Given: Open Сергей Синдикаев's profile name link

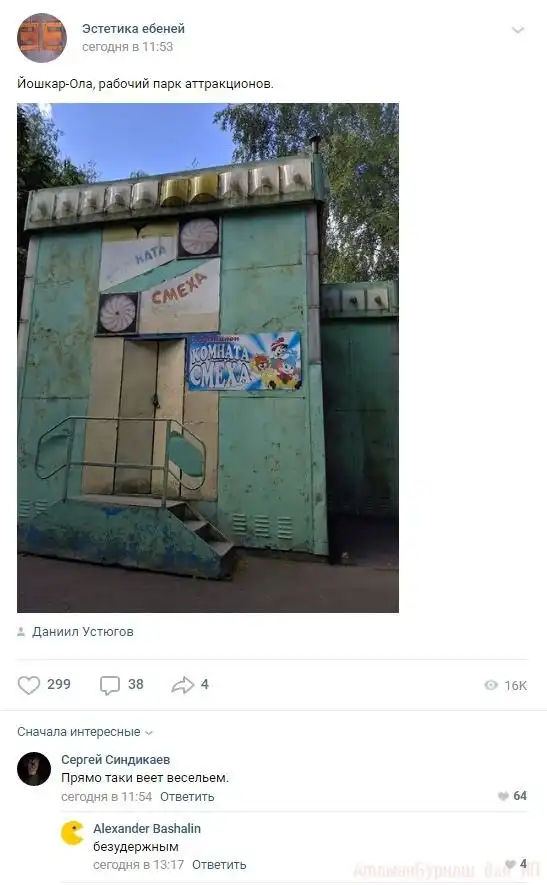Looking at the screenshot, I should click(x=116, y=760).
